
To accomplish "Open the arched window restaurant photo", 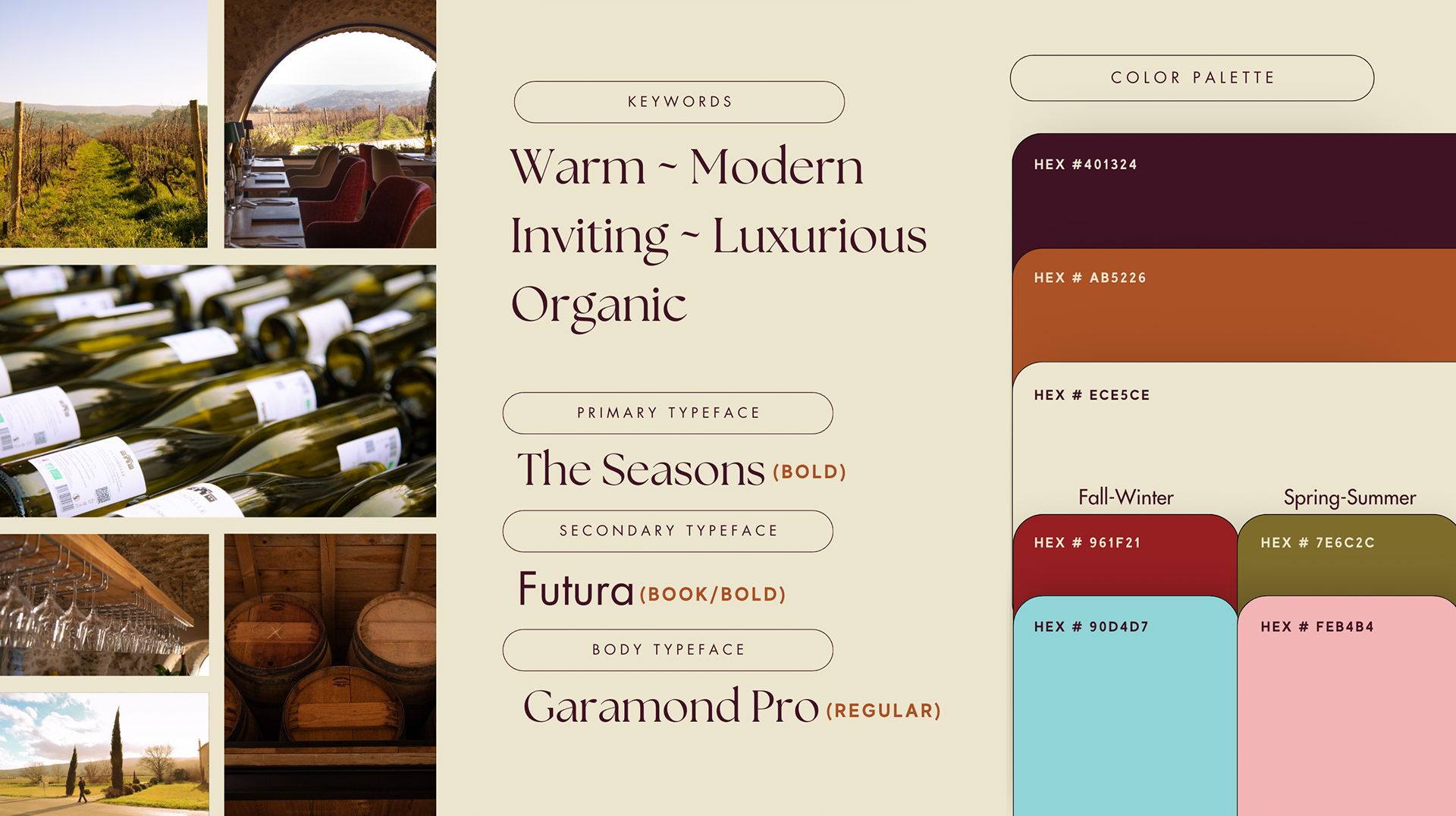I will [330, 124].
